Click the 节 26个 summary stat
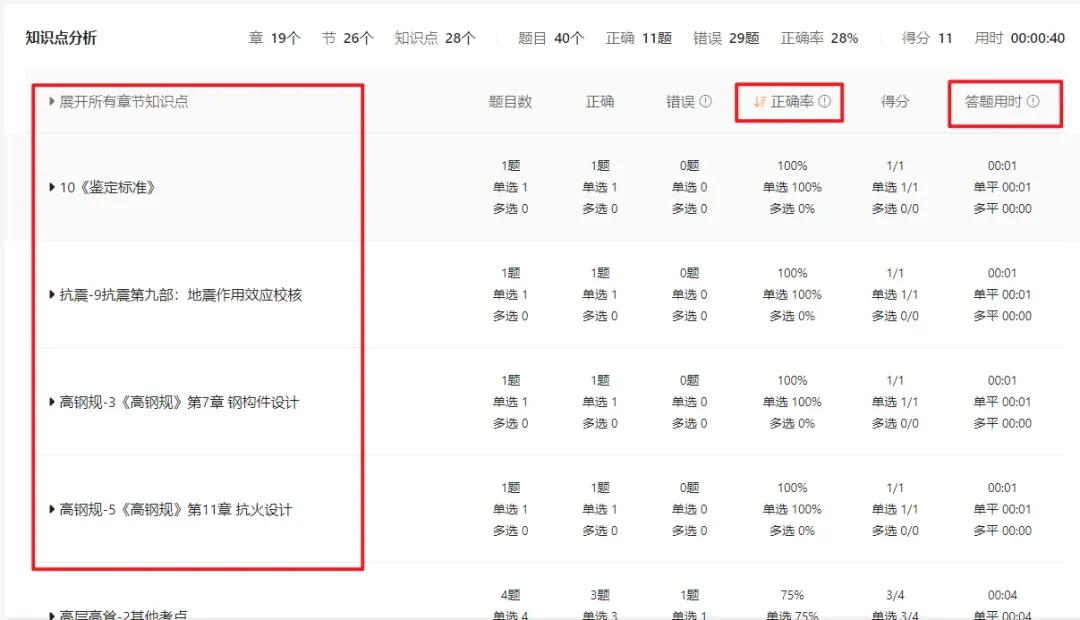The height and width of the screenshot is (620, 1080). 348,38
